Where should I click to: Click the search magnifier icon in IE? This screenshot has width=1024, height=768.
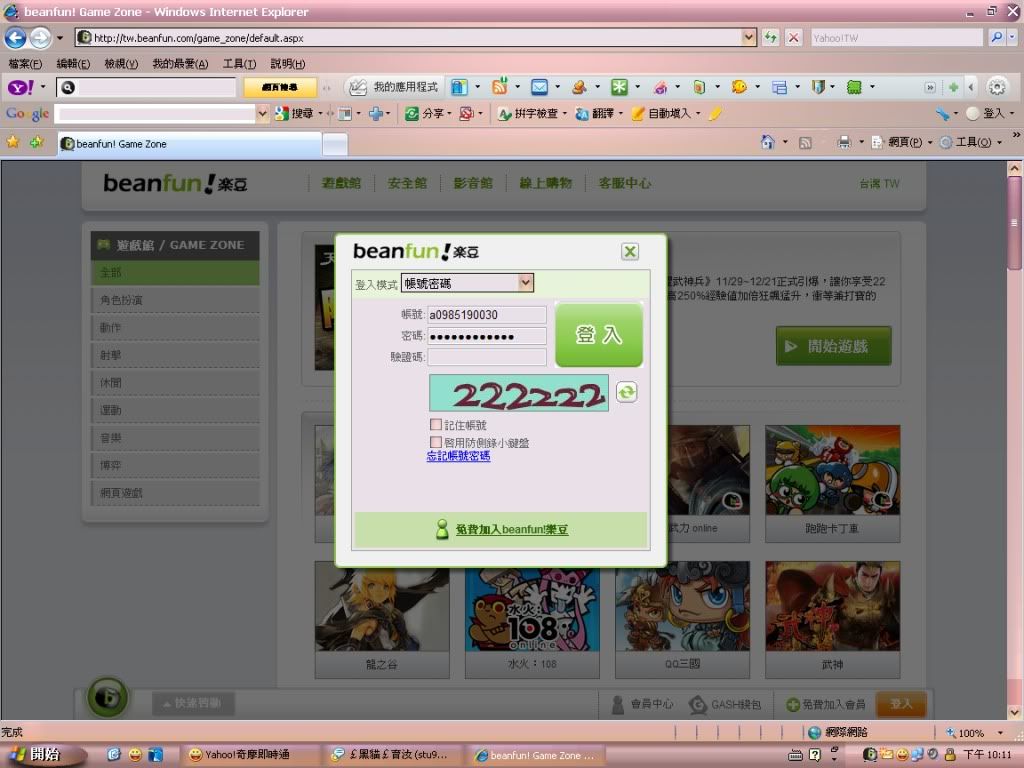coord(997,37)
